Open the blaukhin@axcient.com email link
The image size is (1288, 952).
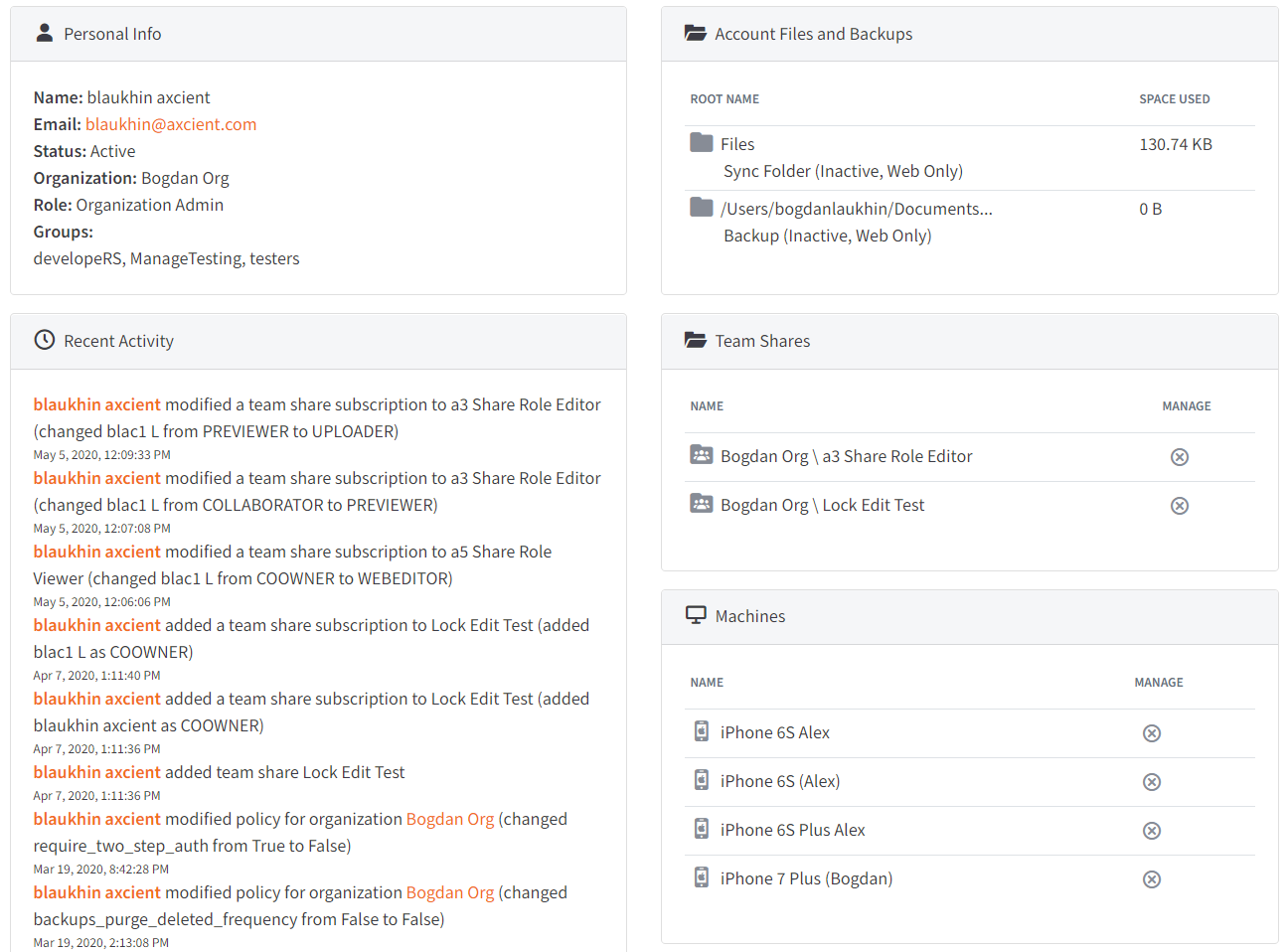pos(171,123)
